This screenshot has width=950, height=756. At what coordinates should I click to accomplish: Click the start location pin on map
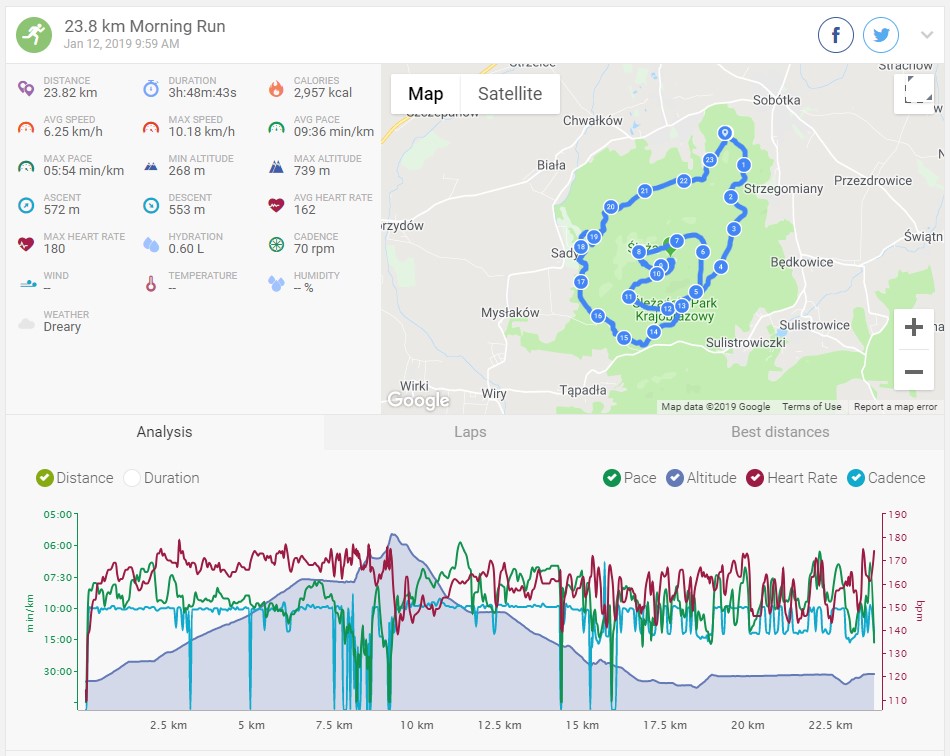tap(725, 134)
